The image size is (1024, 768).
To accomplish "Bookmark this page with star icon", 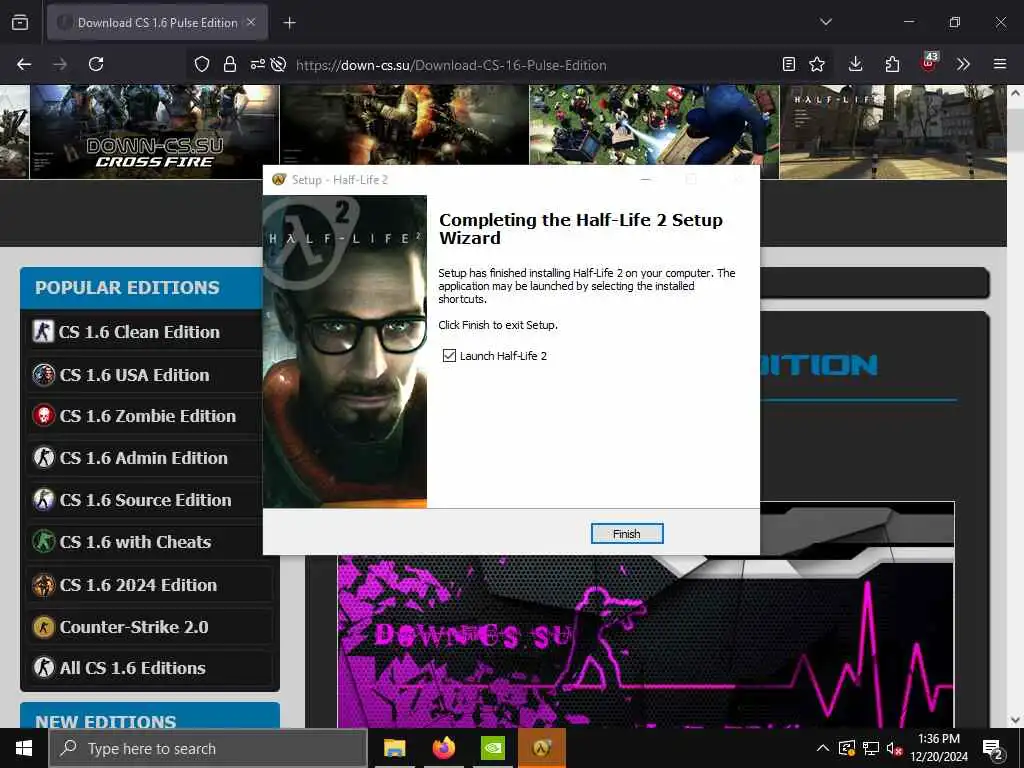I will (817, 64).
